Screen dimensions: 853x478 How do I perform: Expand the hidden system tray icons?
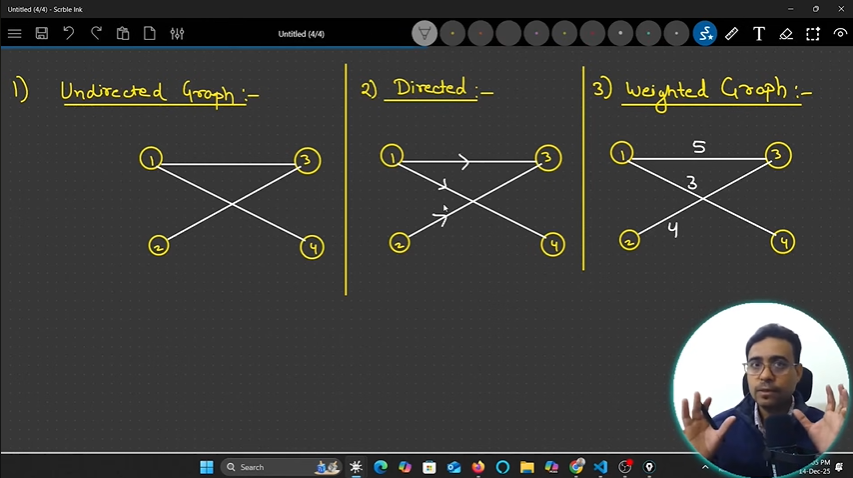(x=705, y=467)
